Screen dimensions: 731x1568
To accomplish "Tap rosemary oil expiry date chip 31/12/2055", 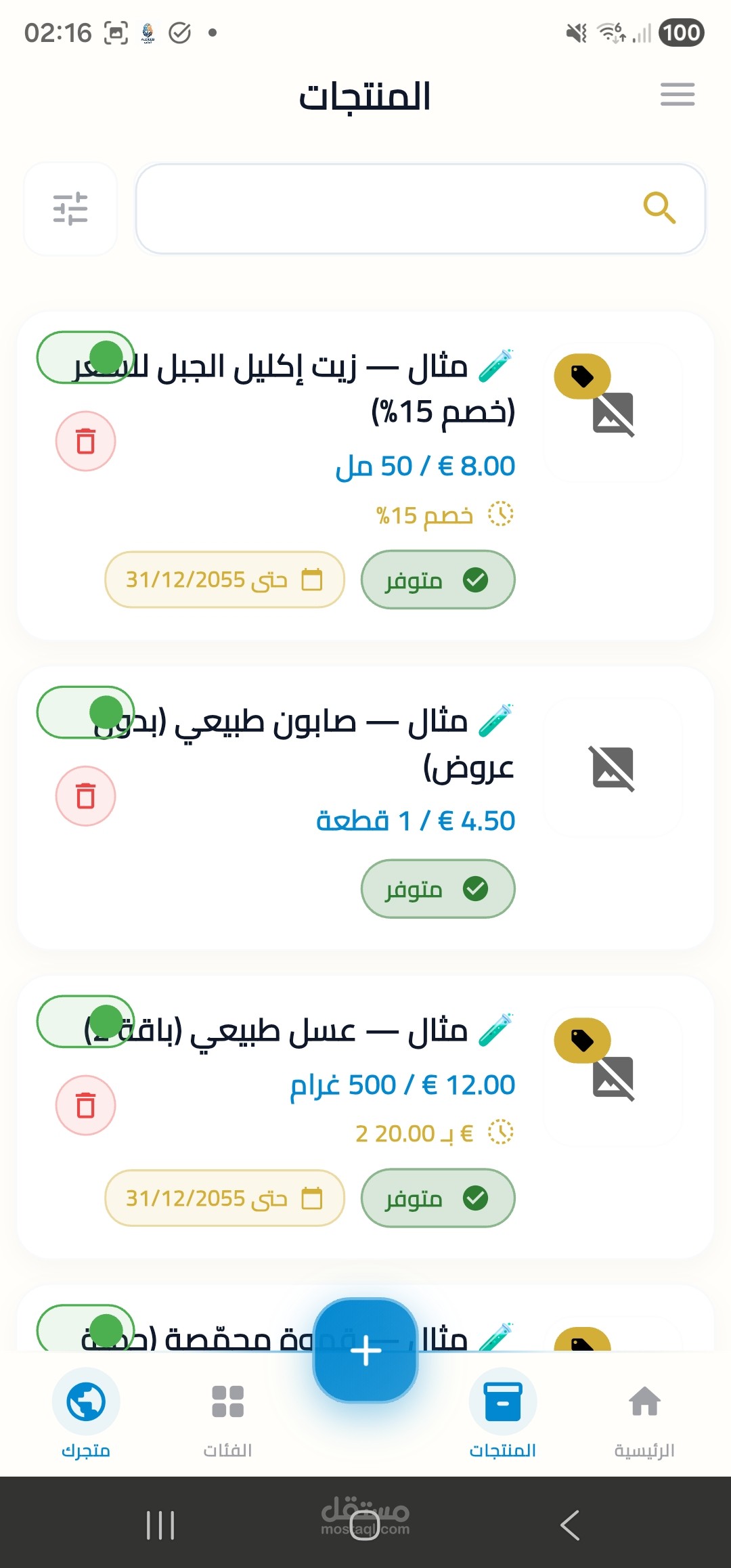I will coord(225,580).
